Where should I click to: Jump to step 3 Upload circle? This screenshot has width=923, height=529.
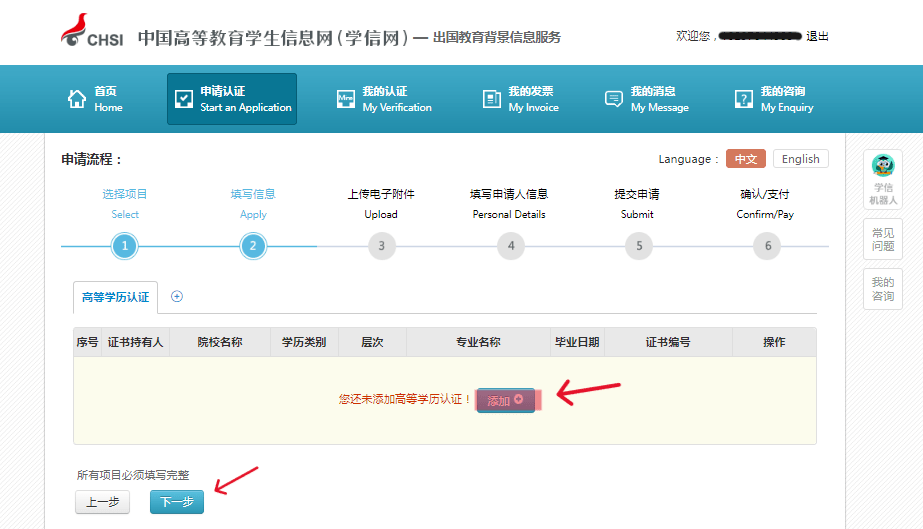(381, 246)
